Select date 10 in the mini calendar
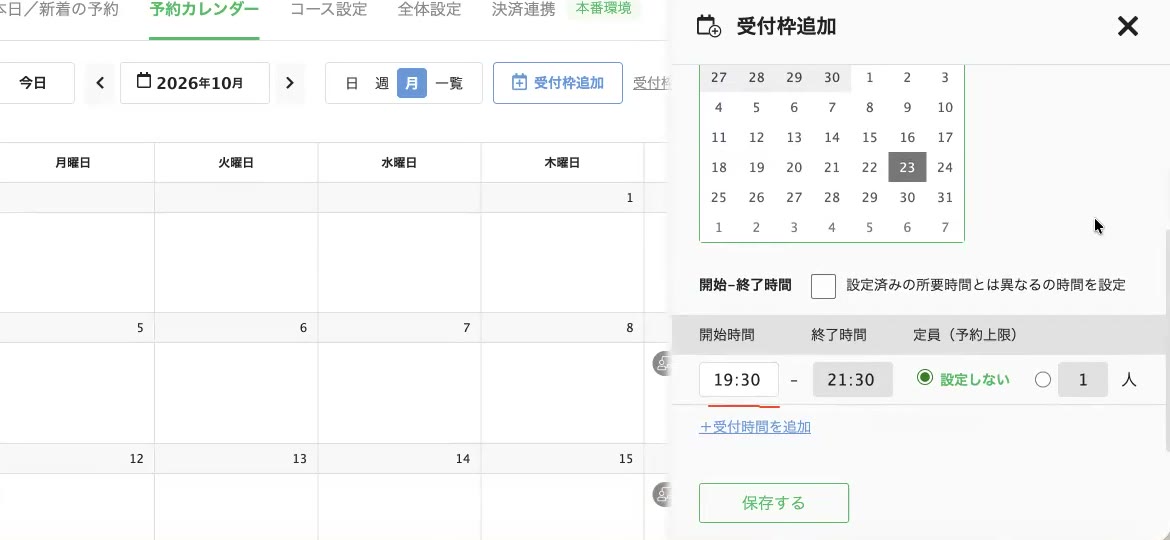The width and height of the screenshot is (1170, 540). 945,107
